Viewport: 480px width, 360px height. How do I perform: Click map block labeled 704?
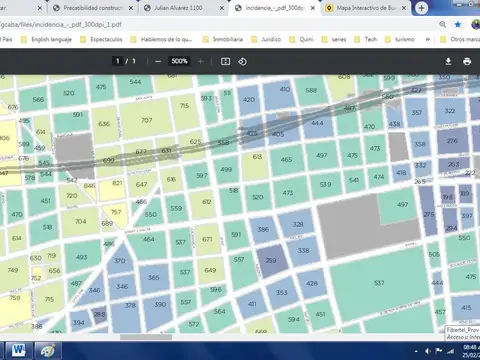coord(80,221)
